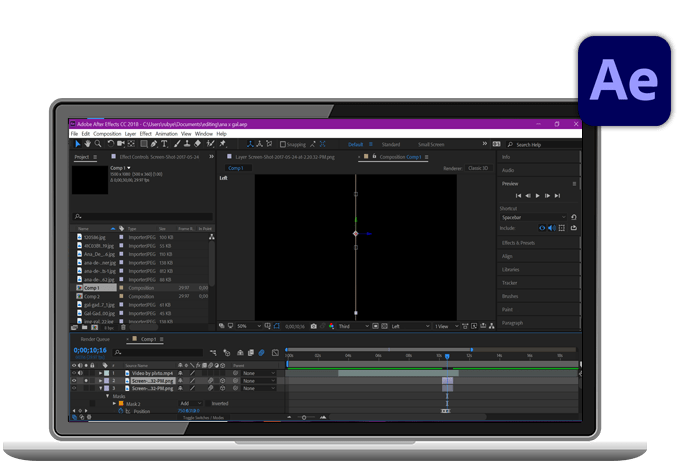
Task: Select the Hand tool in toolbar
Action: click(x=87, y=144)
